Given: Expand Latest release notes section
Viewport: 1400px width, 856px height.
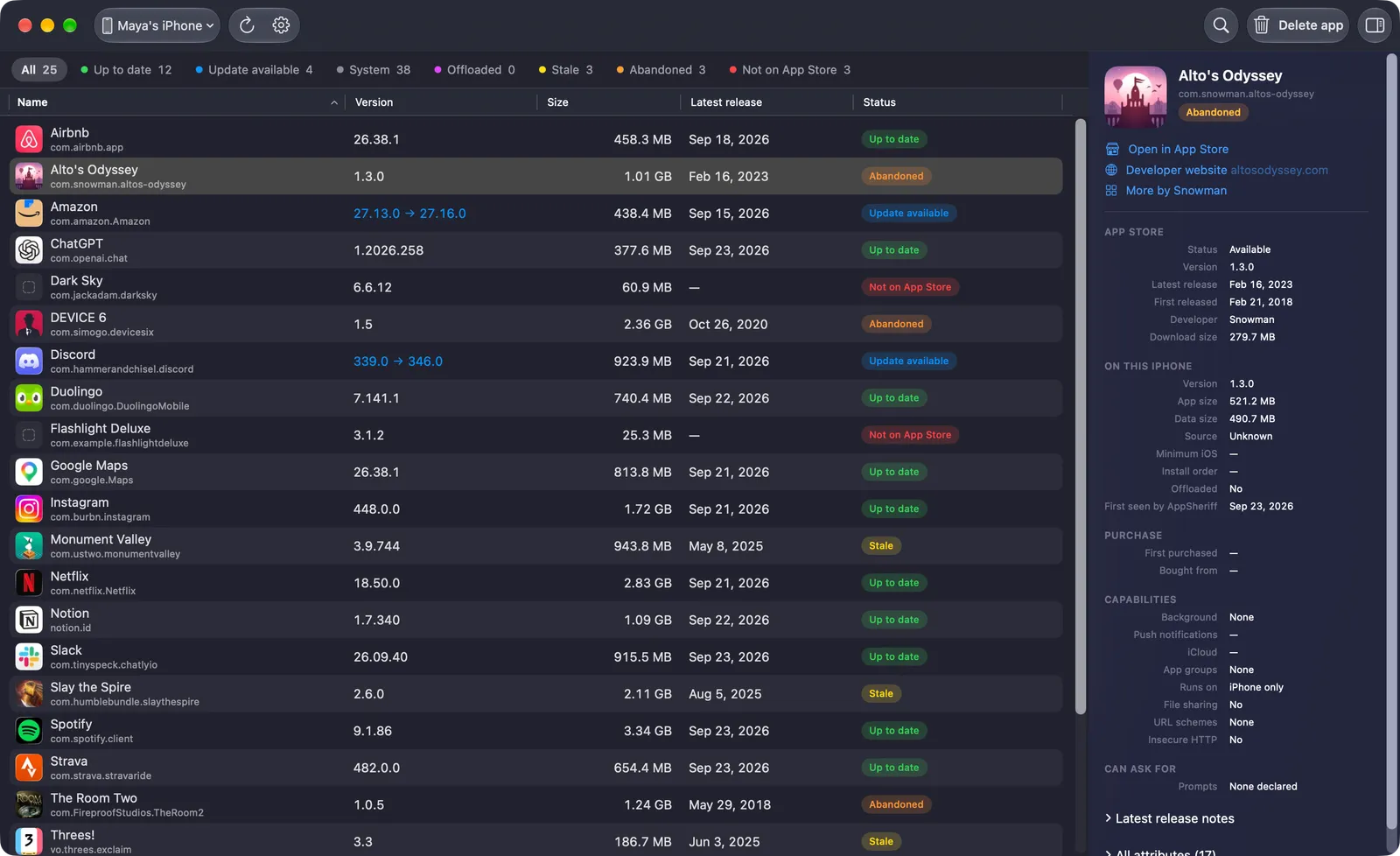Looking at the screenshot, I should (1169, 818).
